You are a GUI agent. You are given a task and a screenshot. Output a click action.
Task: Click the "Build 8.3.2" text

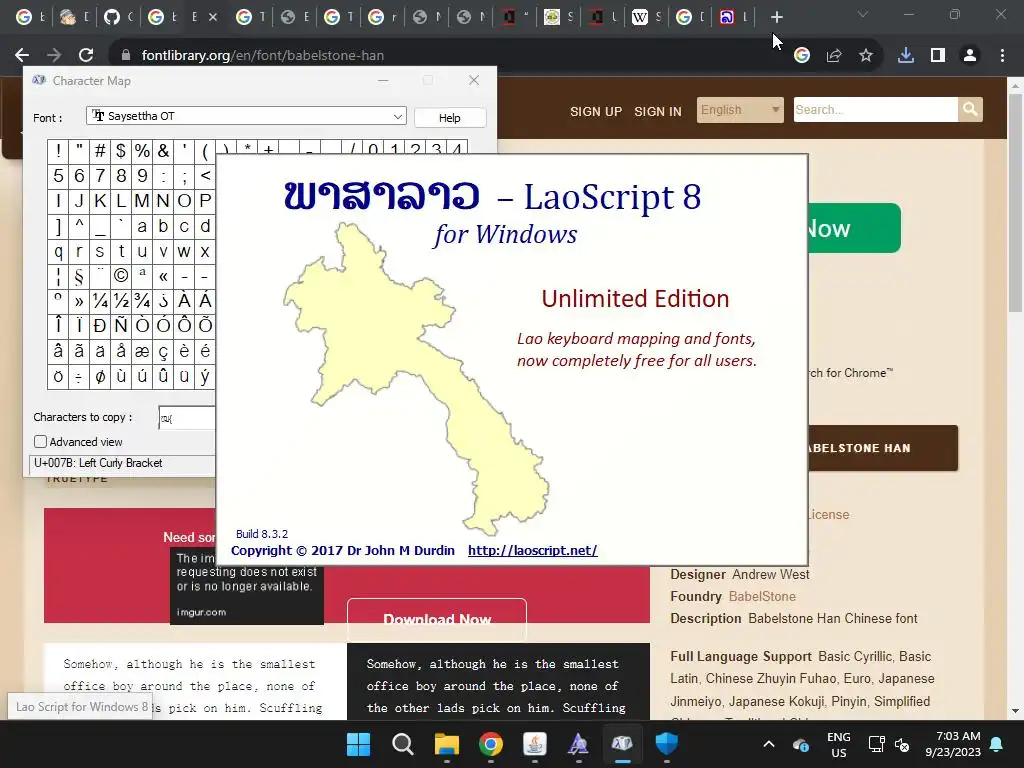262,534
